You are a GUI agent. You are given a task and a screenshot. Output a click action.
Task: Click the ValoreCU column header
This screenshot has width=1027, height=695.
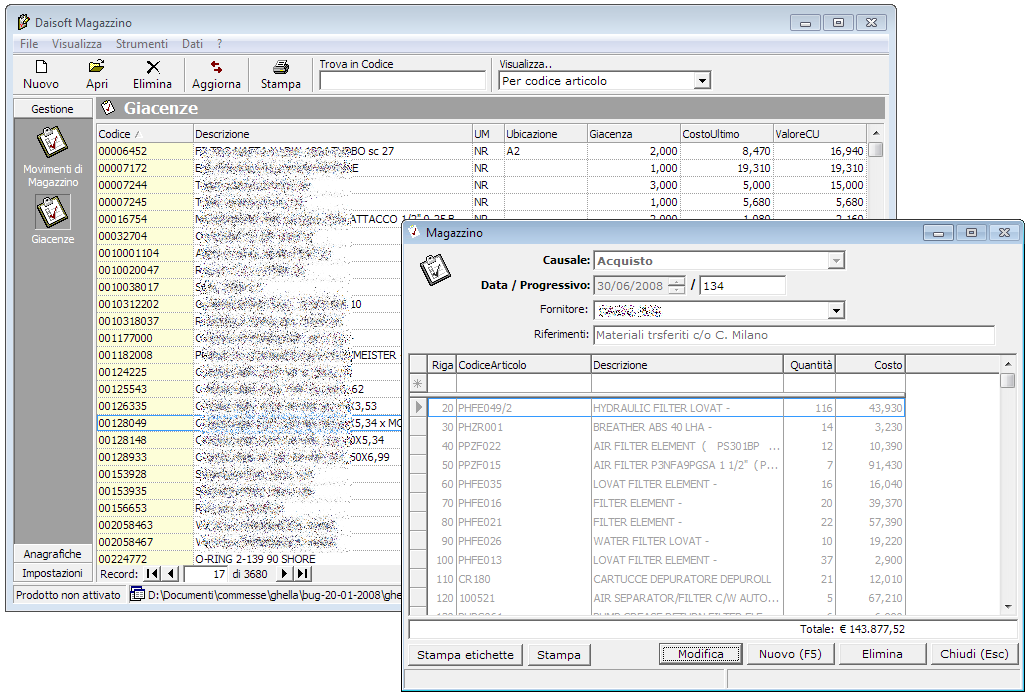820,134
